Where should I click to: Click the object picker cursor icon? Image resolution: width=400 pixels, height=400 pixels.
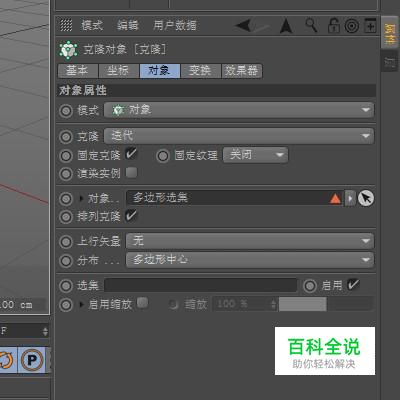tap(366, 198)
